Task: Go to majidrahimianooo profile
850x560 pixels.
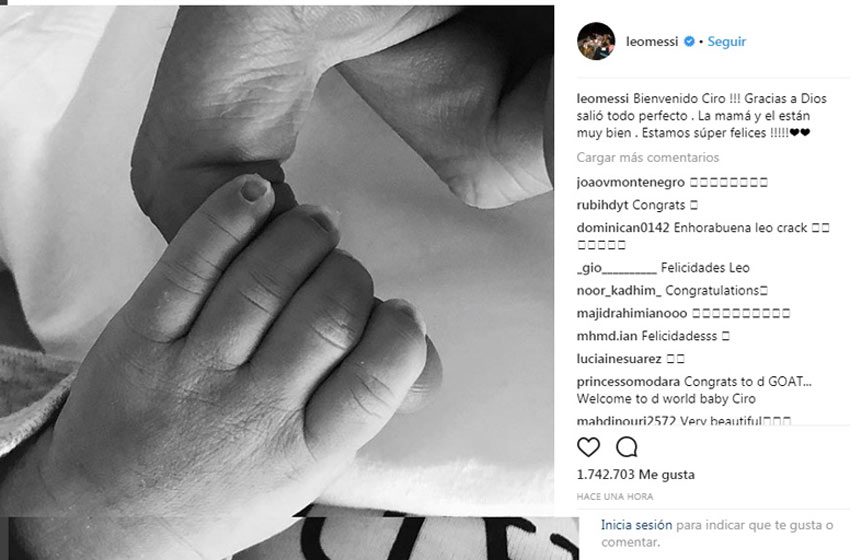Action: point(632,313)
